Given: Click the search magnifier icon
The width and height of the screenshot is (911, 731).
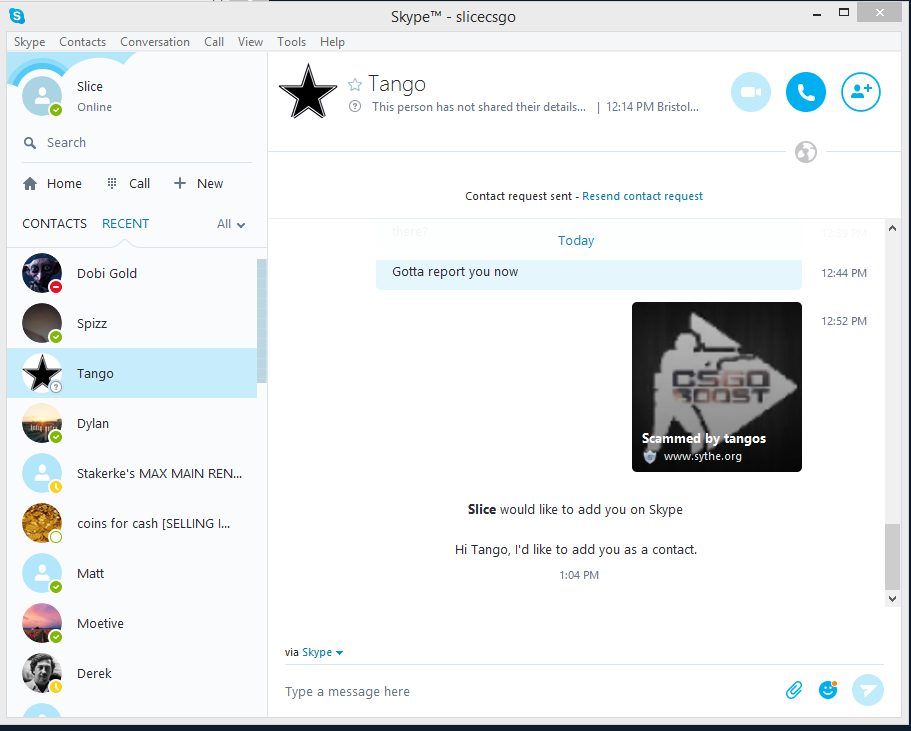Looking at the screenshot, I should (30, 143).
